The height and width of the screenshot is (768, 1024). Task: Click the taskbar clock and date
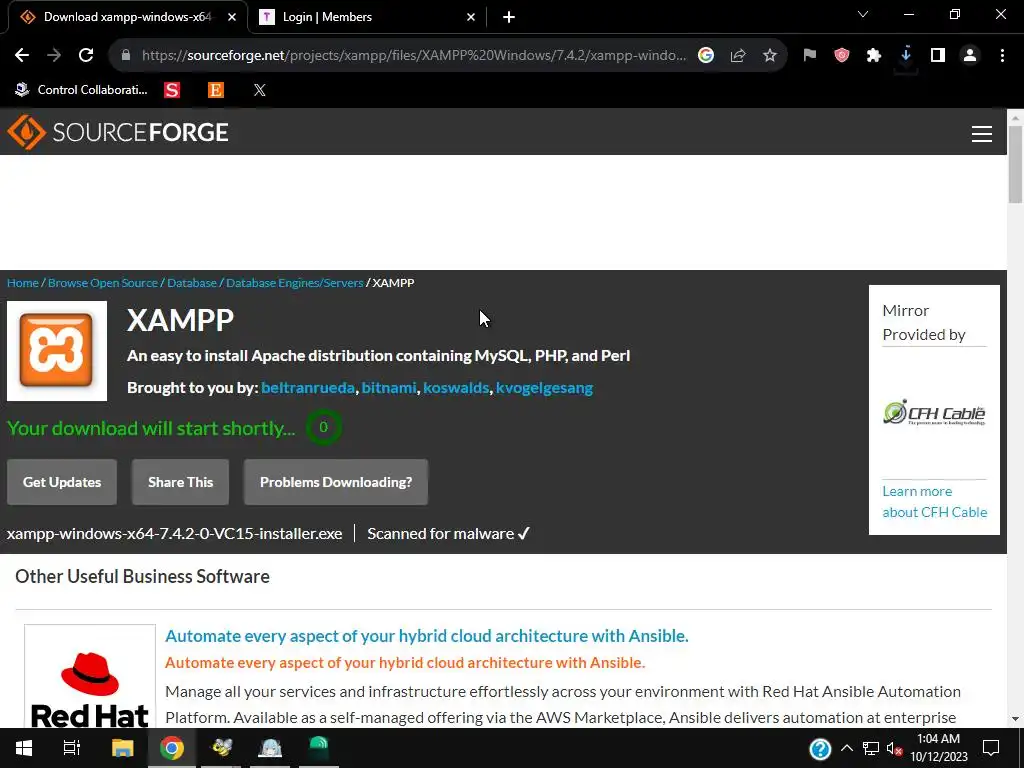point(938,748)
